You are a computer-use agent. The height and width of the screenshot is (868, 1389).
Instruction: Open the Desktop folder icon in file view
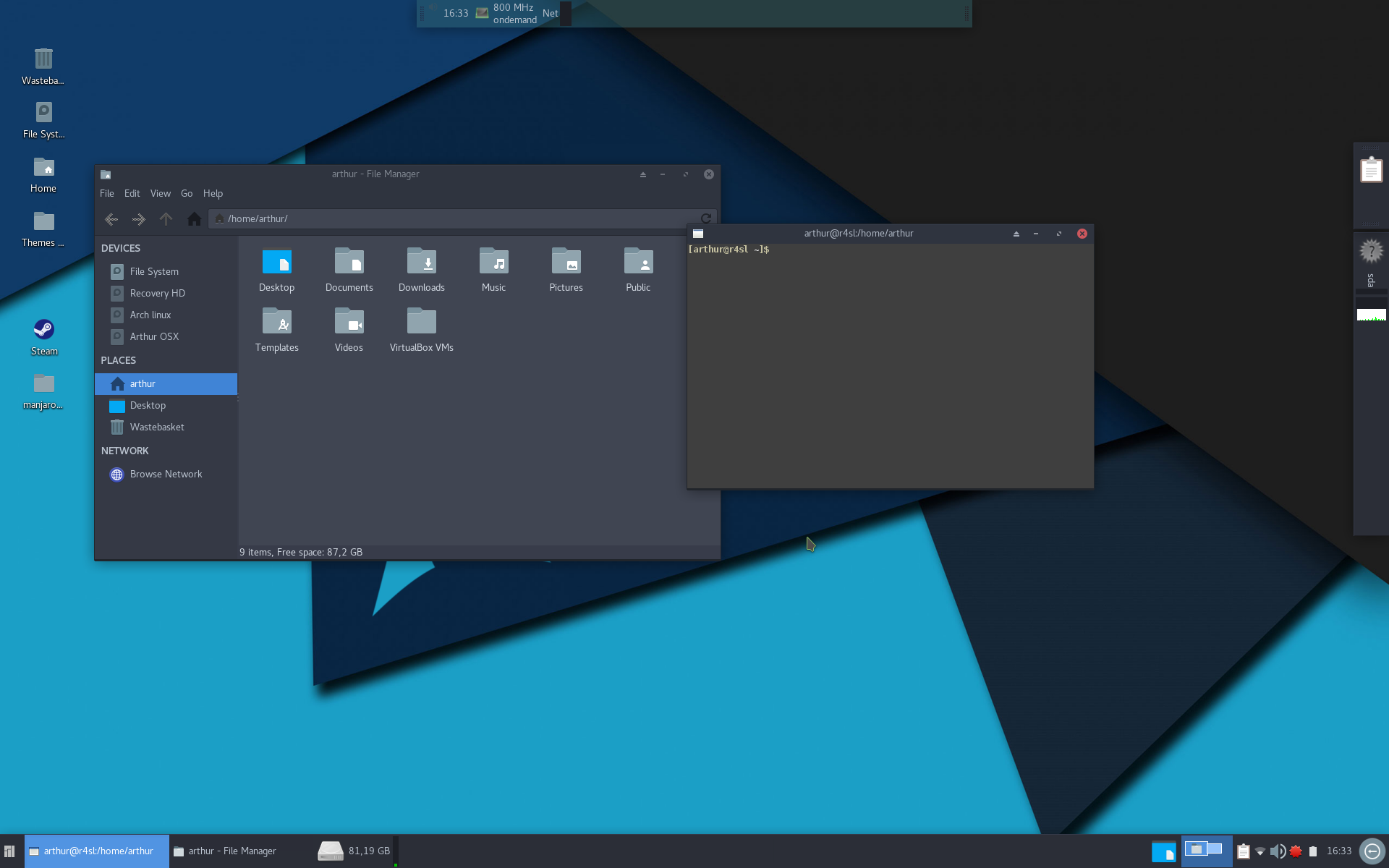(x=276, y=270)
